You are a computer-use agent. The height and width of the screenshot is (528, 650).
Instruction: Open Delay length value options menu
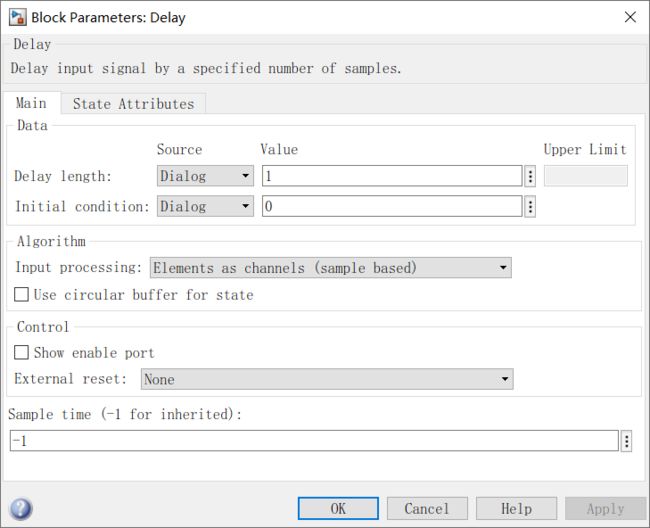(x=530, y=176)
